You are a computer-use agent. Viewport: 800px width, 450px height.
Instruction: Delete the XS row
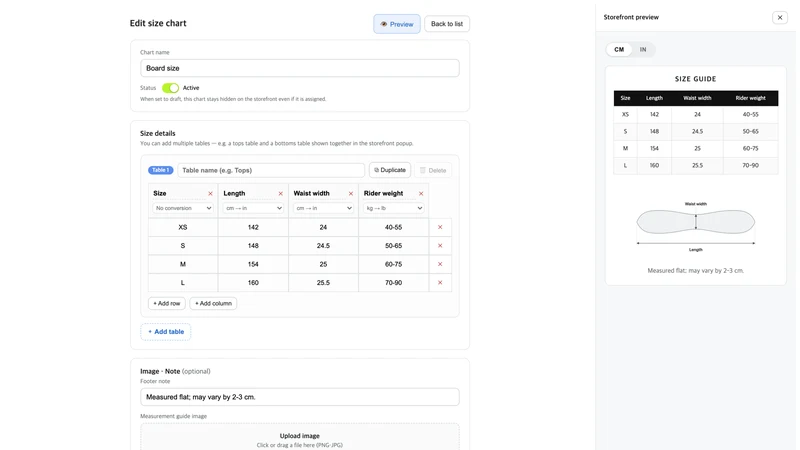point(440,227)
